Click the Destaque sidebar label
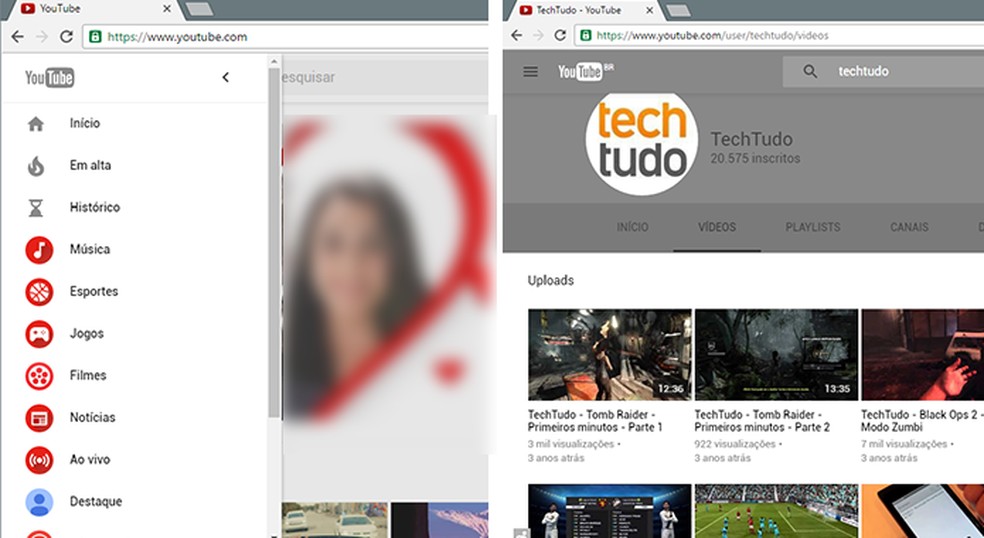Screen dimensions: 984x538 [96, 502]
